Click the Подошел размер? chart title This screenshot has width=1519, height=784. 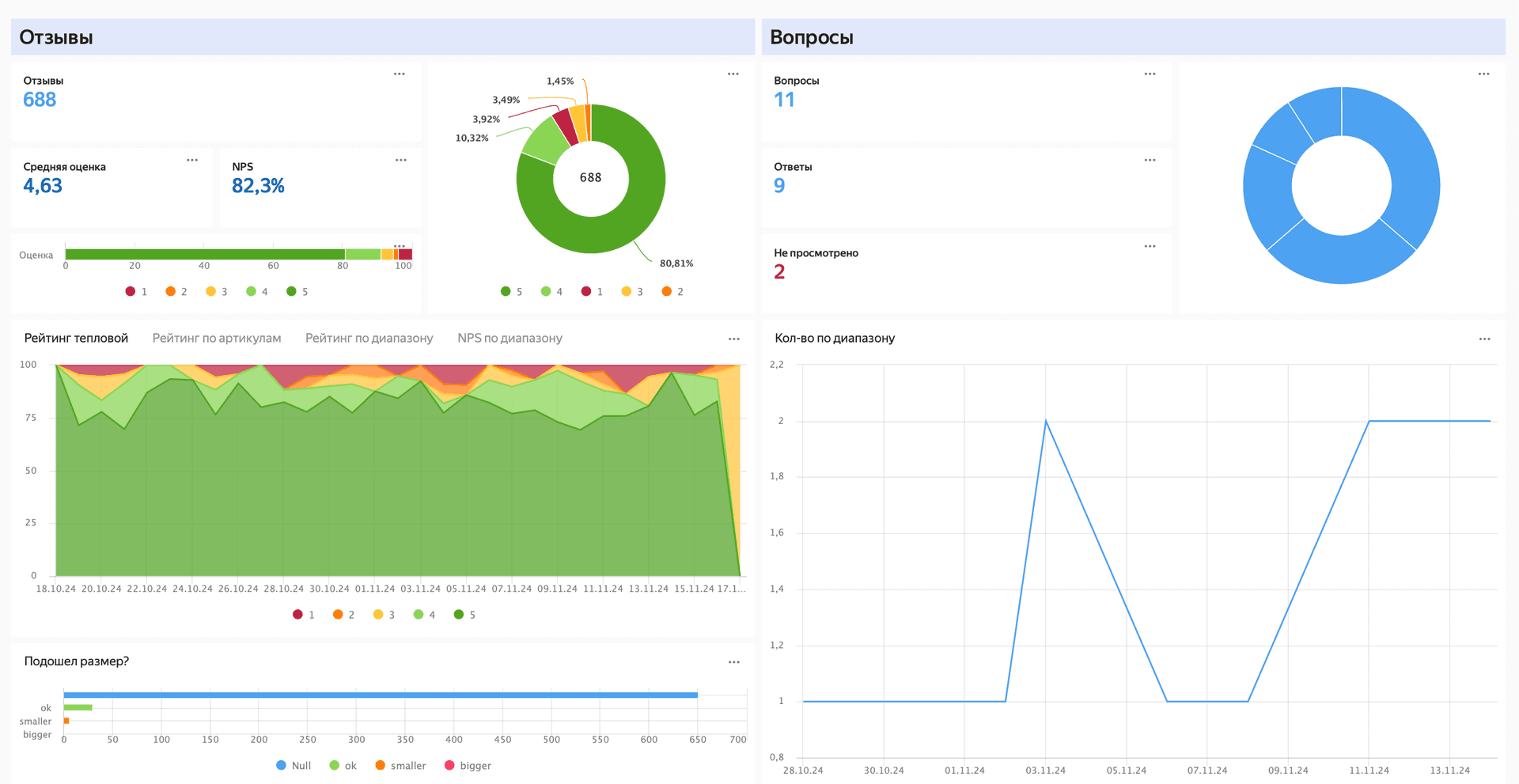click(x=77, y=661)
